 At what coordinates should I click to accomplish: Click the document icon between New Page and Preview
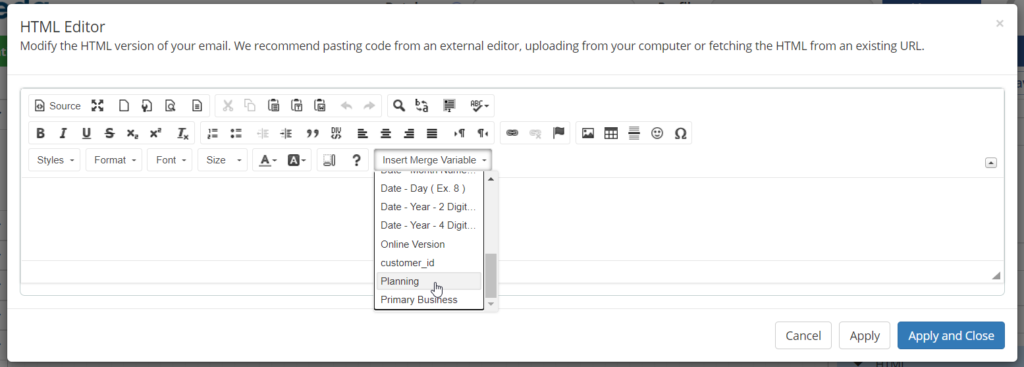click(147, 106)
